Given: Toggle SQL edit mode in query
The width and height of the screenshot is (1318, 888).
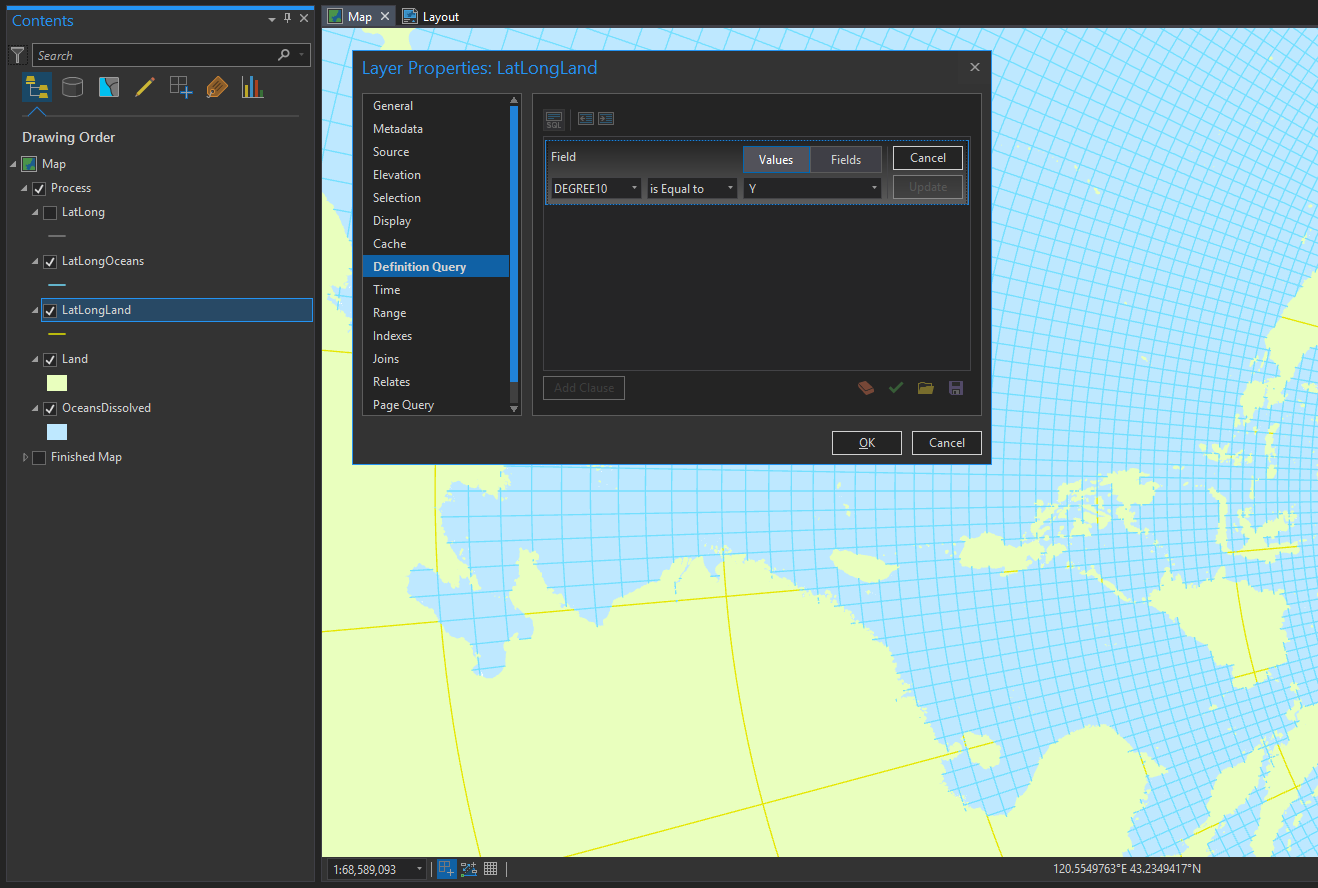Looking at the screenshot, I should pos(554,120).
